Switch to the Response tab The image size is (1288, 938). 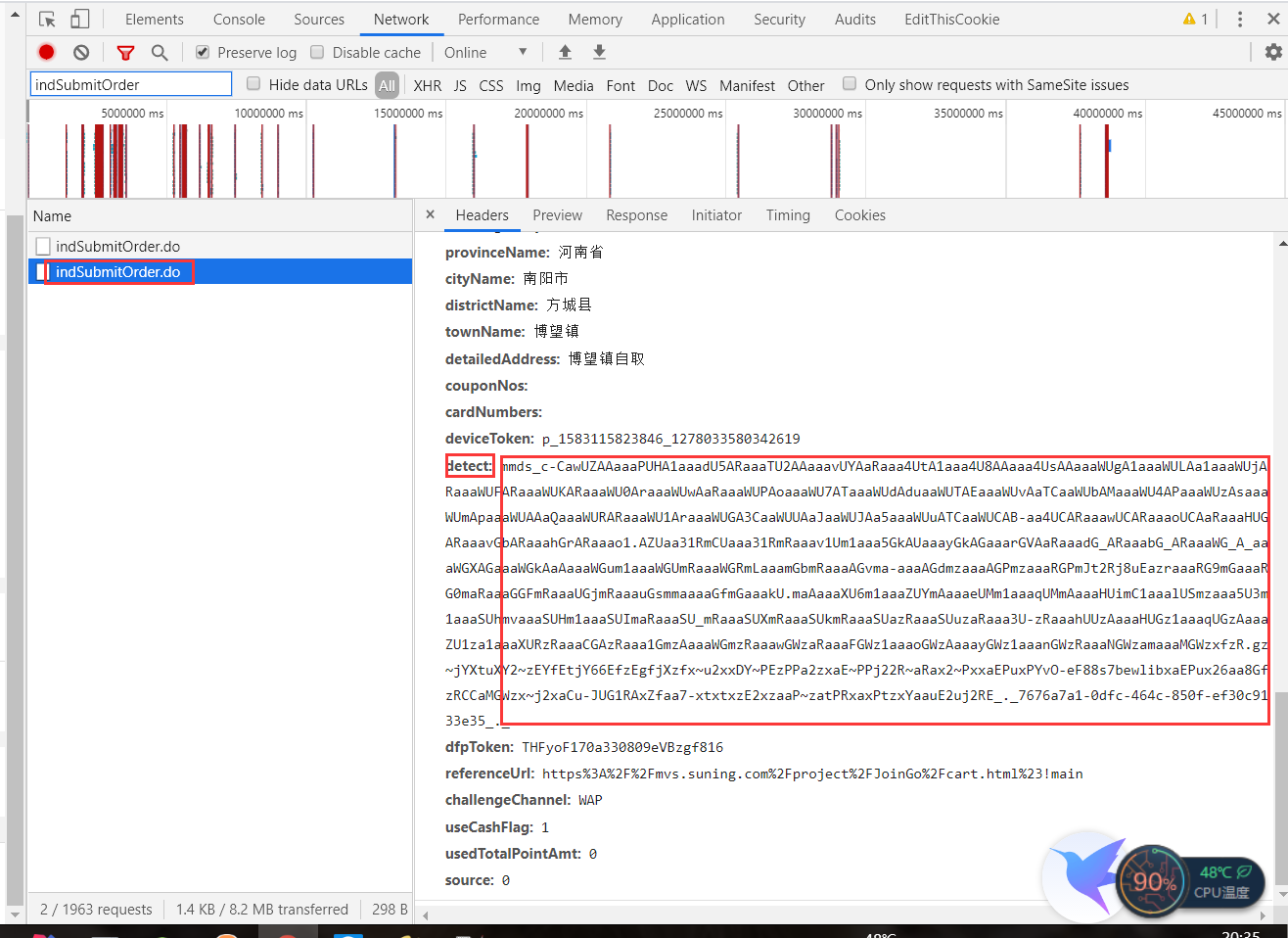(636, 215)
